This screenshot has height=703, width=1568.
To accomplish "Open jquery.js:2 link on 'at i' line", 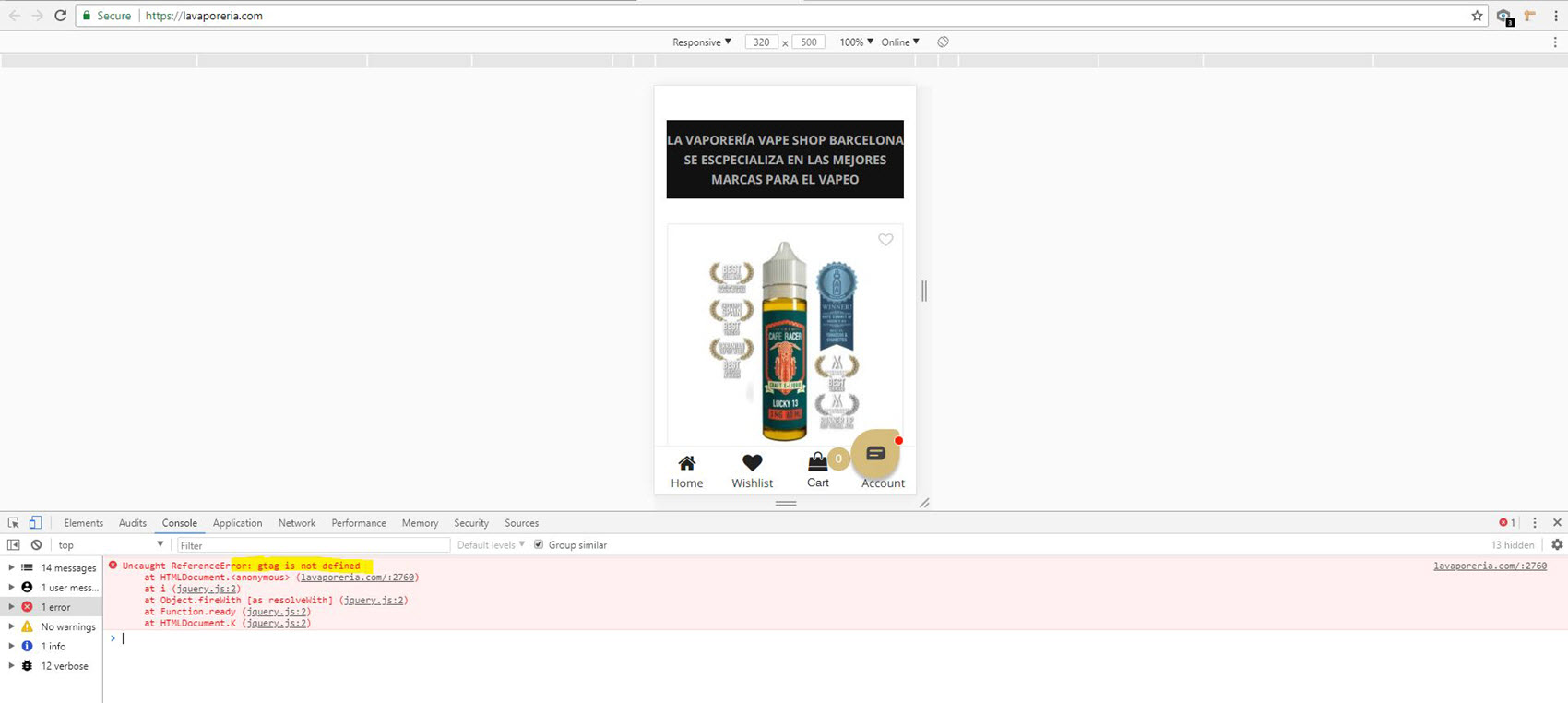I will click(x=207, y=589).
